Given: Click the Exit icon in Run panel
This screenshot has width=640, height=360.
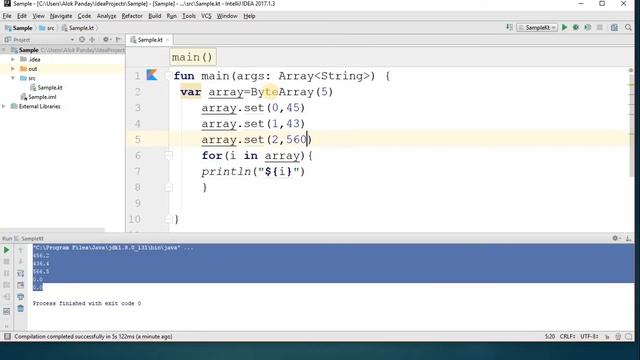Looking at the screenshot, I should (7, 297).
